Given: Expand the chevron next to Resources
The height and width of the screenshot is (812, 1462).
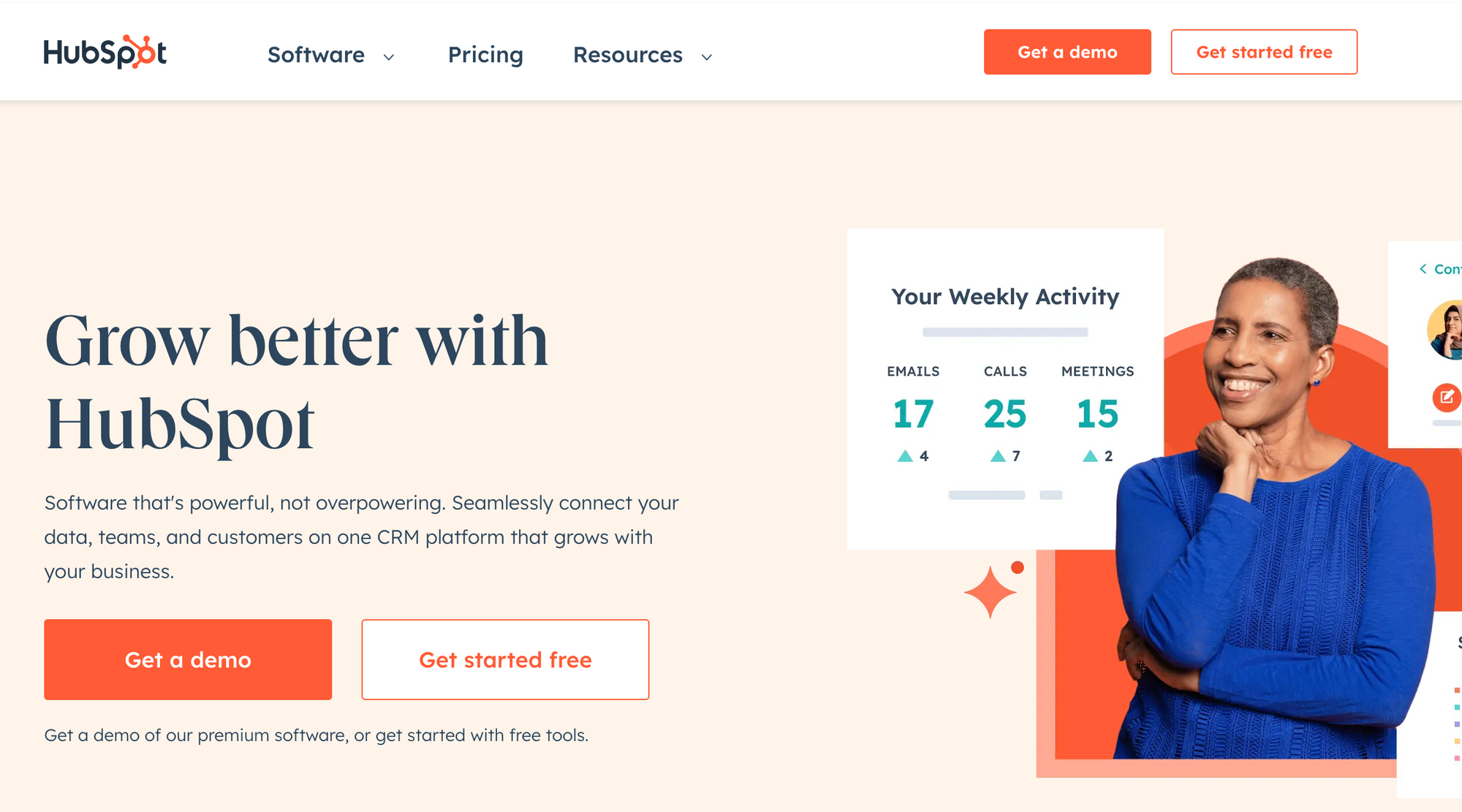Looking at the screenshot, I should point(706,57).
